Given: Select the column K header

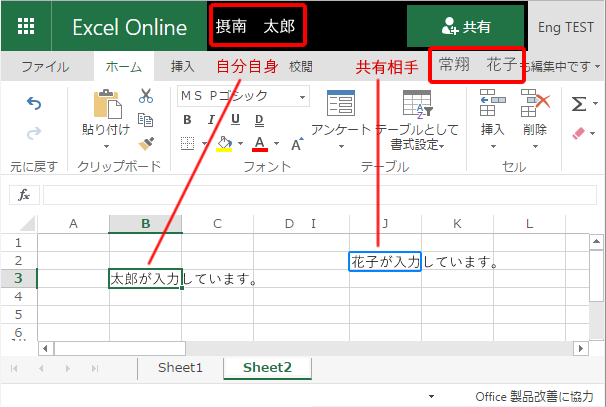Looking at the screenshot, I should click(457, 224).
